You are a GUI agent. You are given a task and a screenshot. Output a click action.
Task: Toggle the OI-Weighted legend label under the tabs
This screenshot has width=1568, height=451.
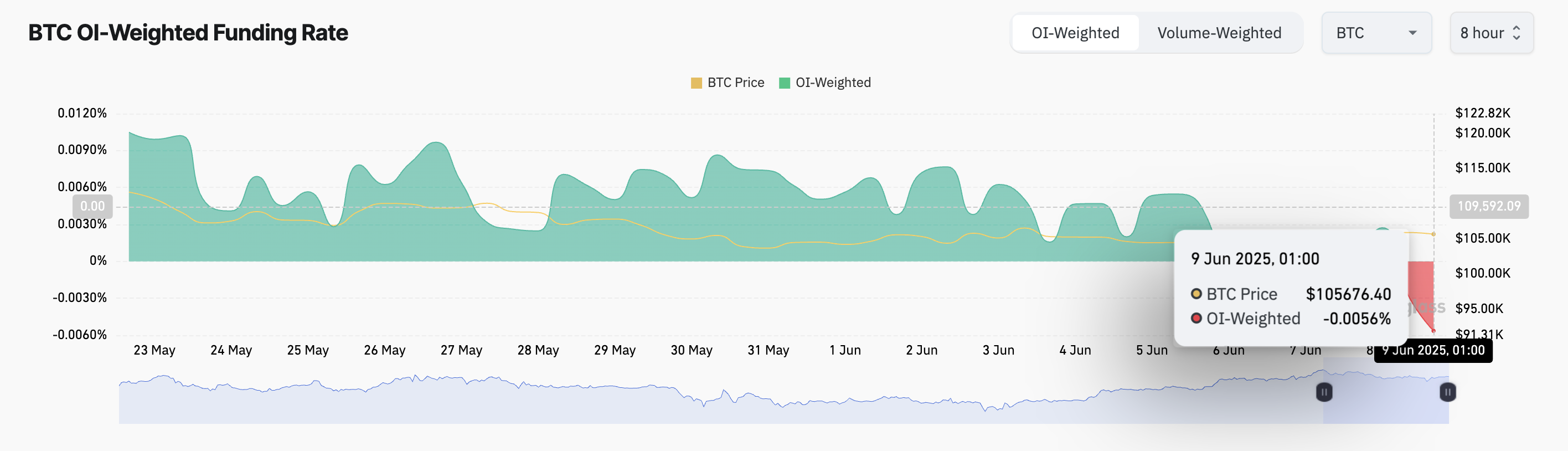833,82
